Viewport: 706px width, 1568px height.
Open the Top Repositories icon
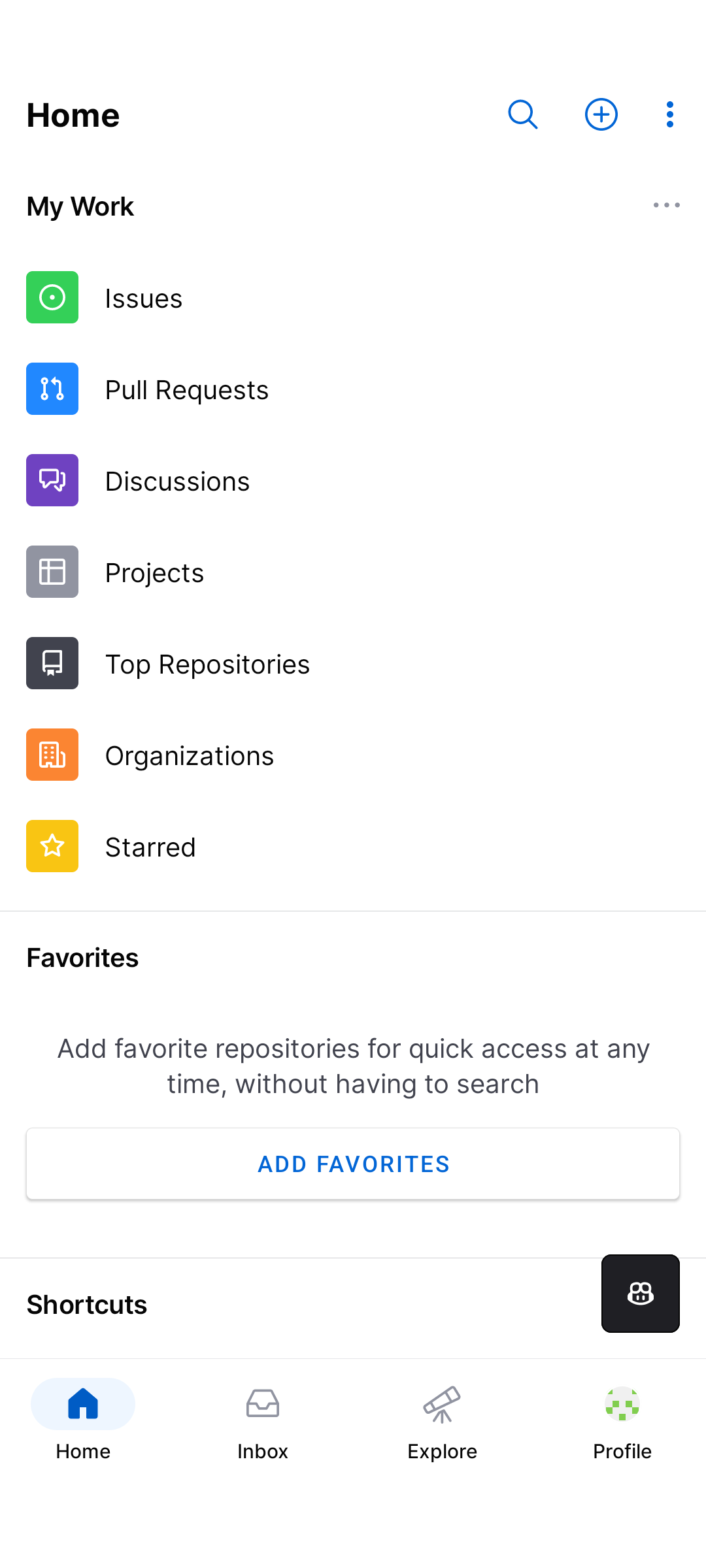tap(52, 663)
